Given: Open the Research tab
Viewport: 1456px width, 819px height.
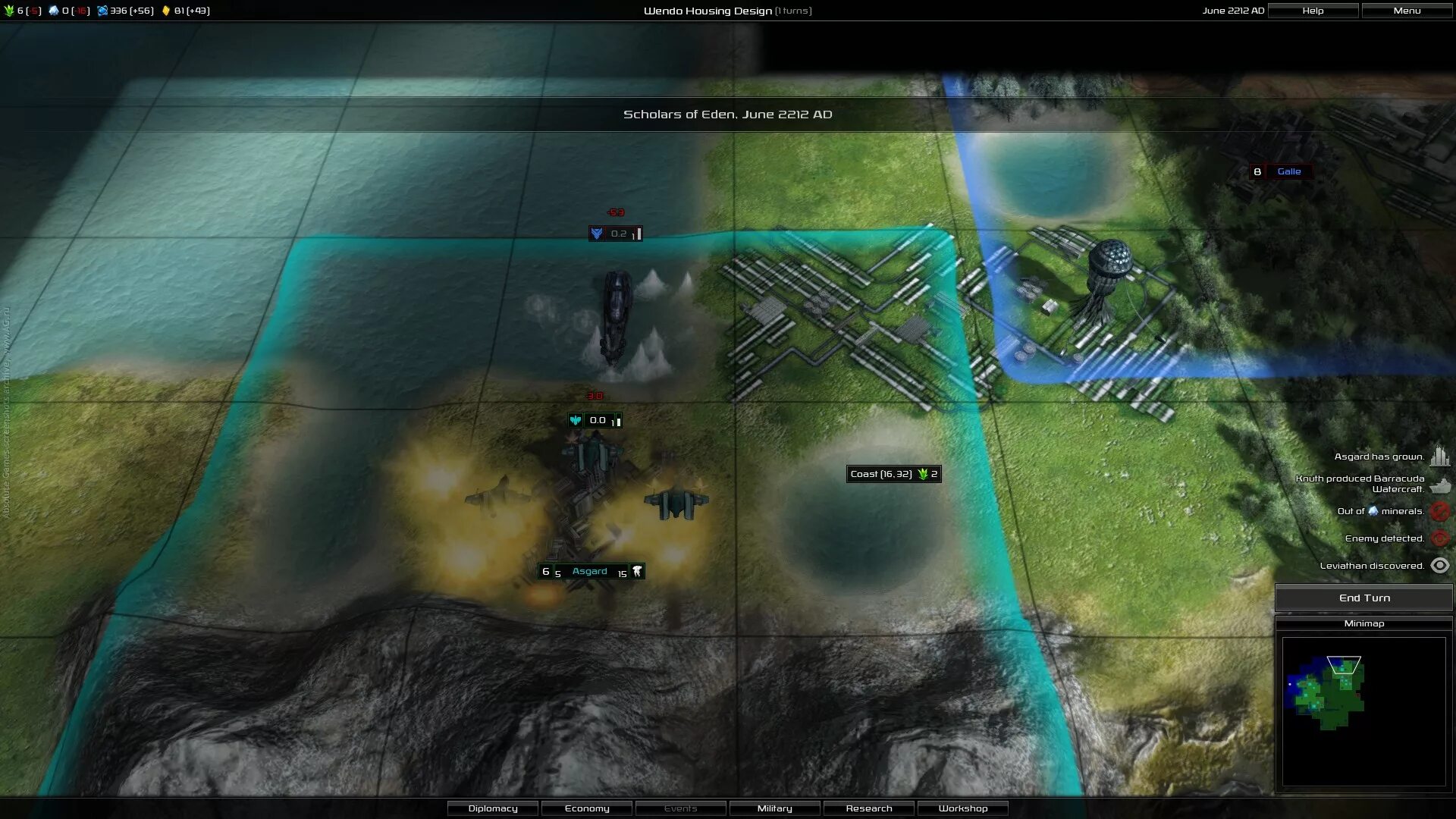Looking at the screenshot, I should pyautogui.click(x=868, y=808).
